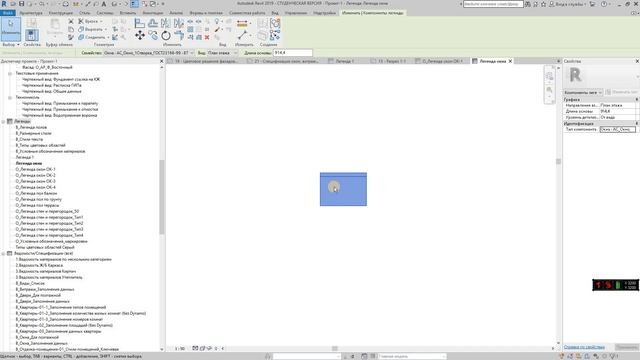The image size is (640, 360).
Task: Select О_Легенда окон ОК-3 in project browser
Action: (x=36, y=181)
